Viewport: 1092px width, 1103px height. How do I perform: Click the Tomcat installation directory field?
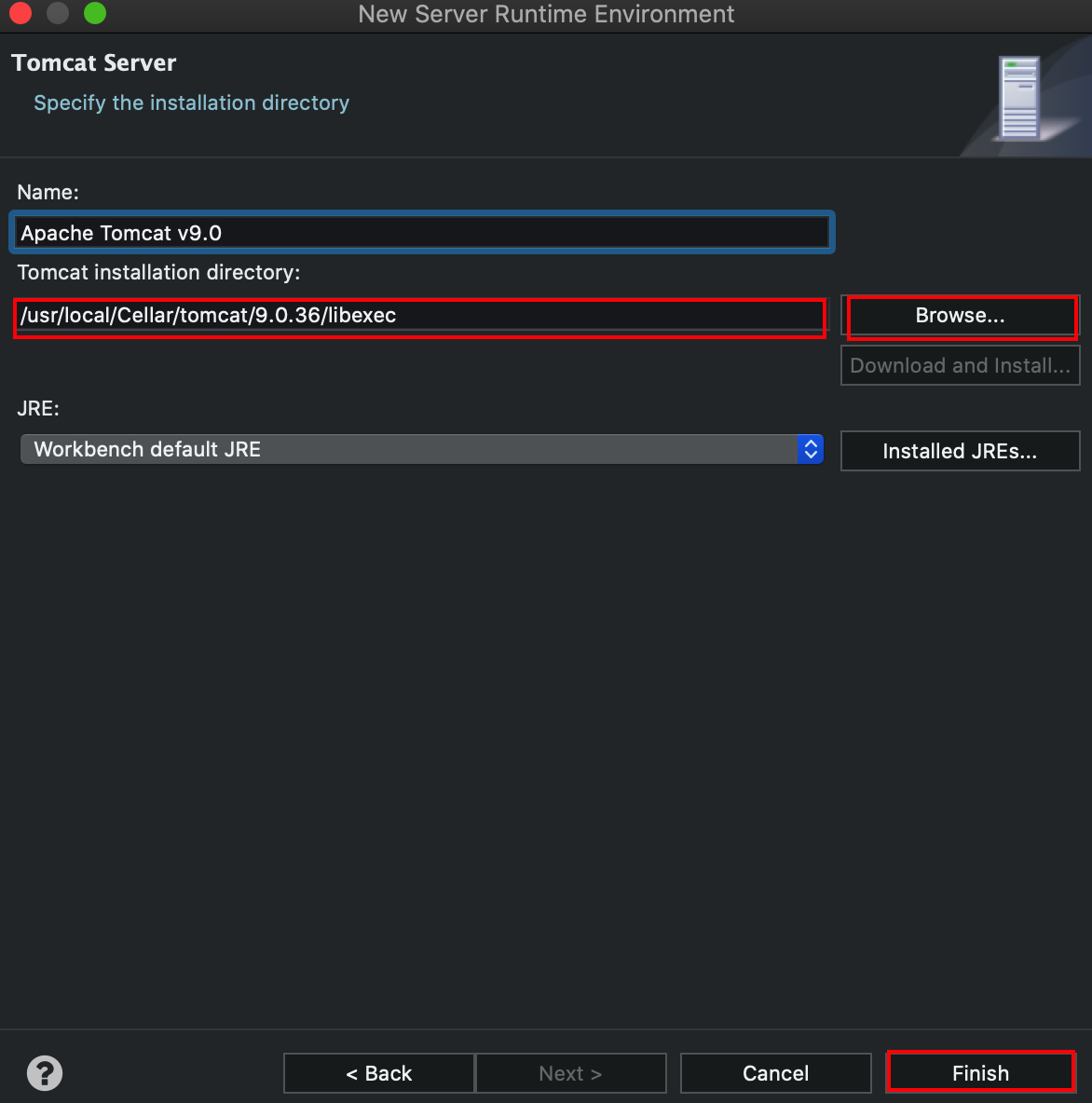pyautogui.click(x=420, y=315)
